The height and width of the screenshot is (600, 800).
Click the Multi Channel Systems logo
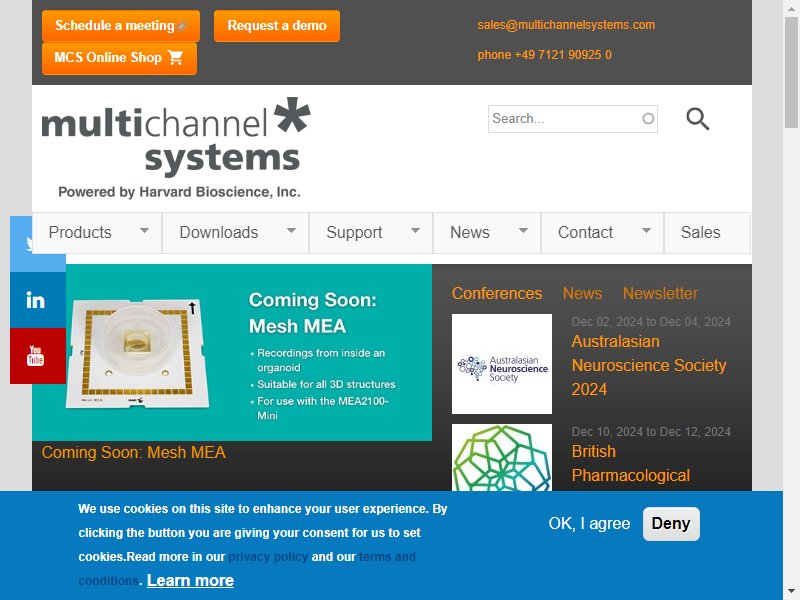tap(176, 147)
